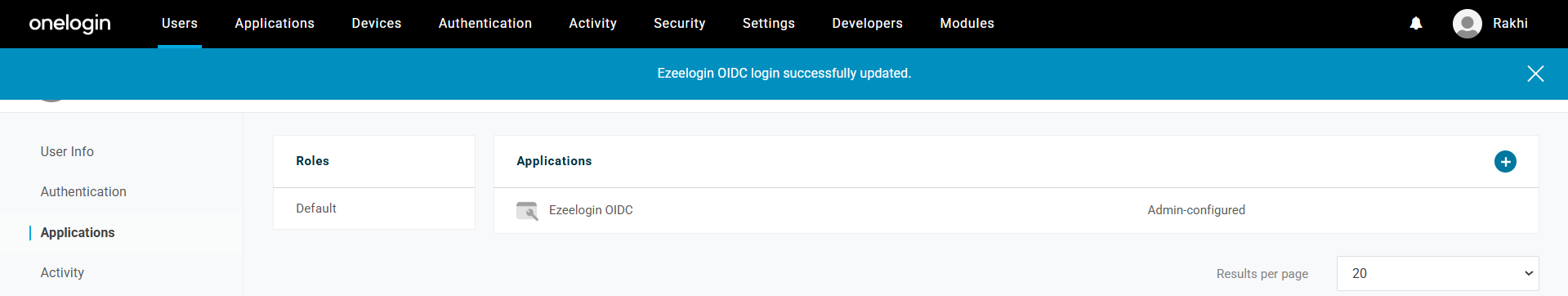The image size is (1568, 296).
Task: Go to the OneLogin logo home
Action: (x=69, y=23)
